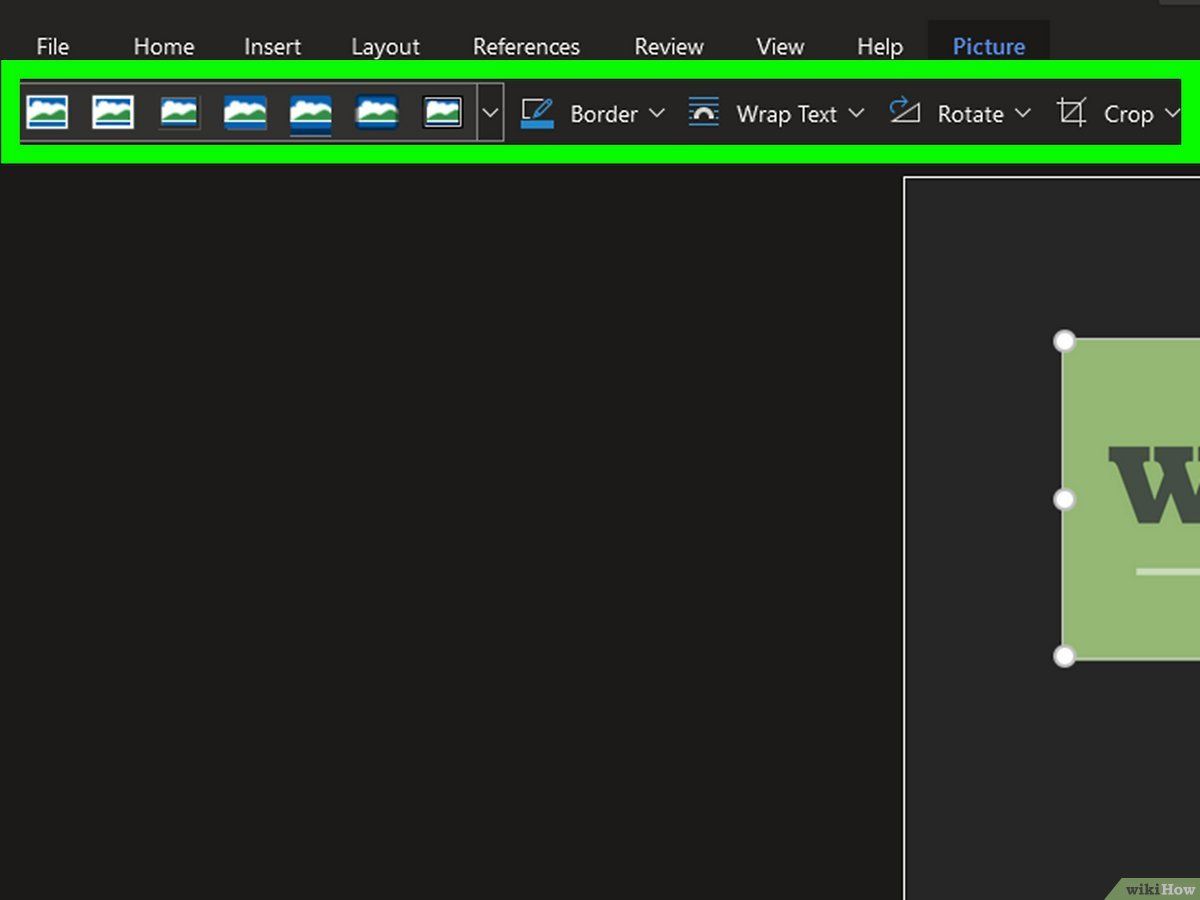Expand the picture styles gallery arrow
Screen dimensions: 1200x900
(490, 112)
